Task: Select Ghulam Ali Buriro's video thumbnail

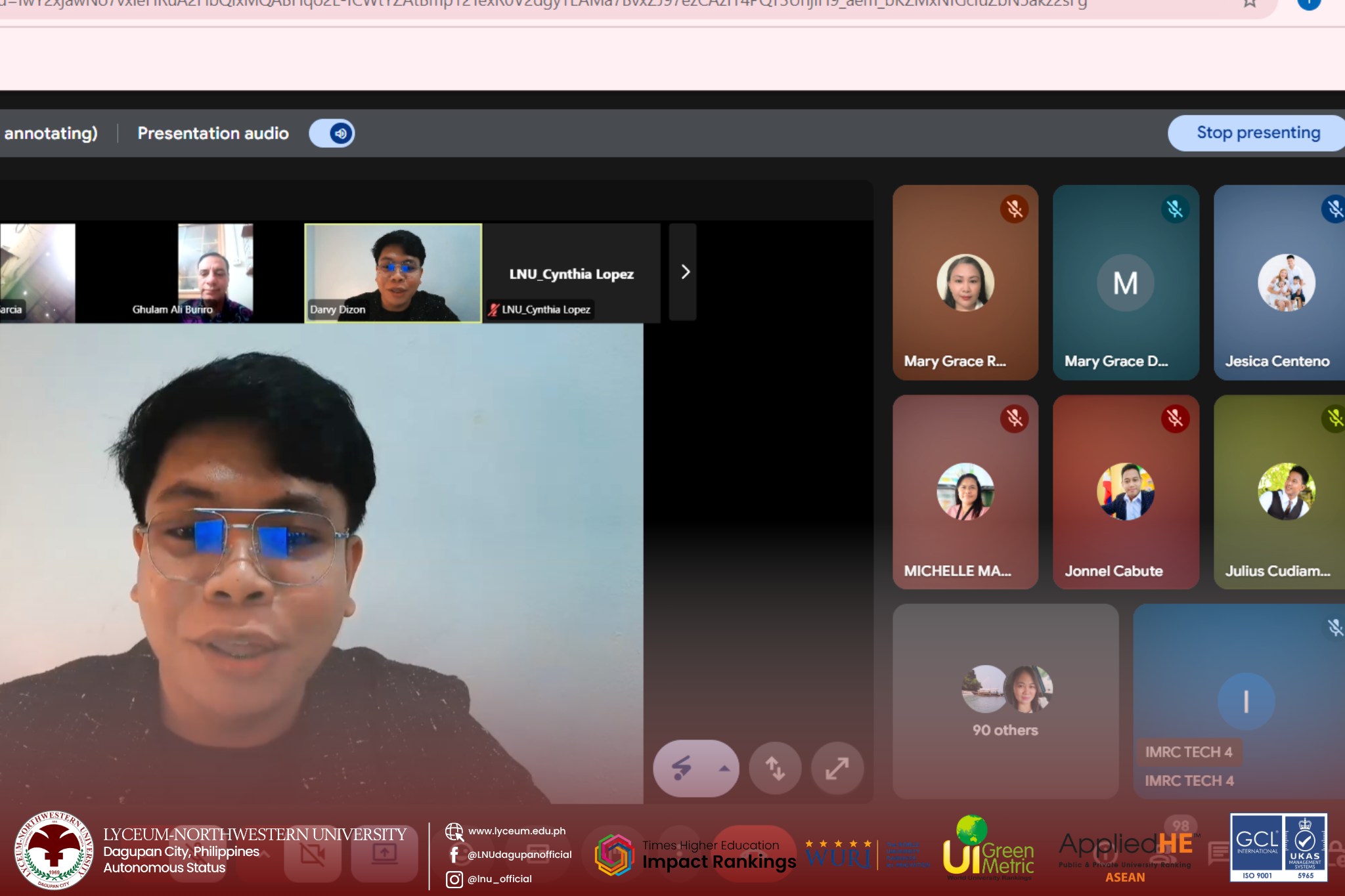Action: (215, 272)
